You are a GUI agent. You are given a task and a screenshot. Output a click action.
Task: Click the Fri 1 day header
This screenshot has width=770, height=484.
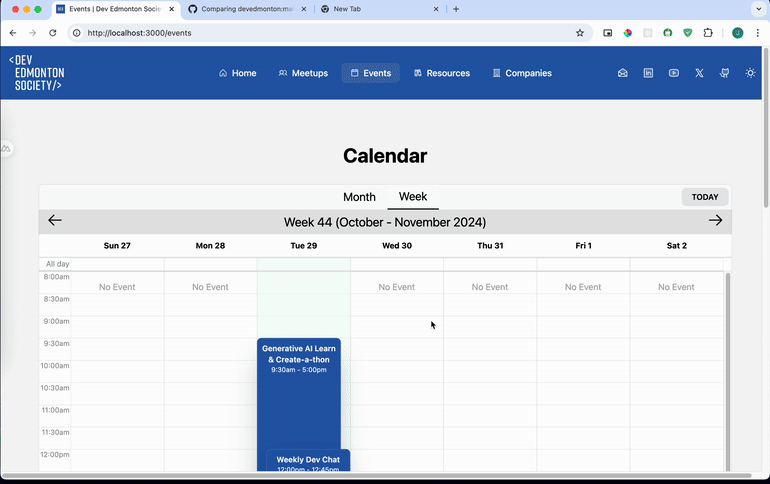pyautogui.click(x=583, y=245)
